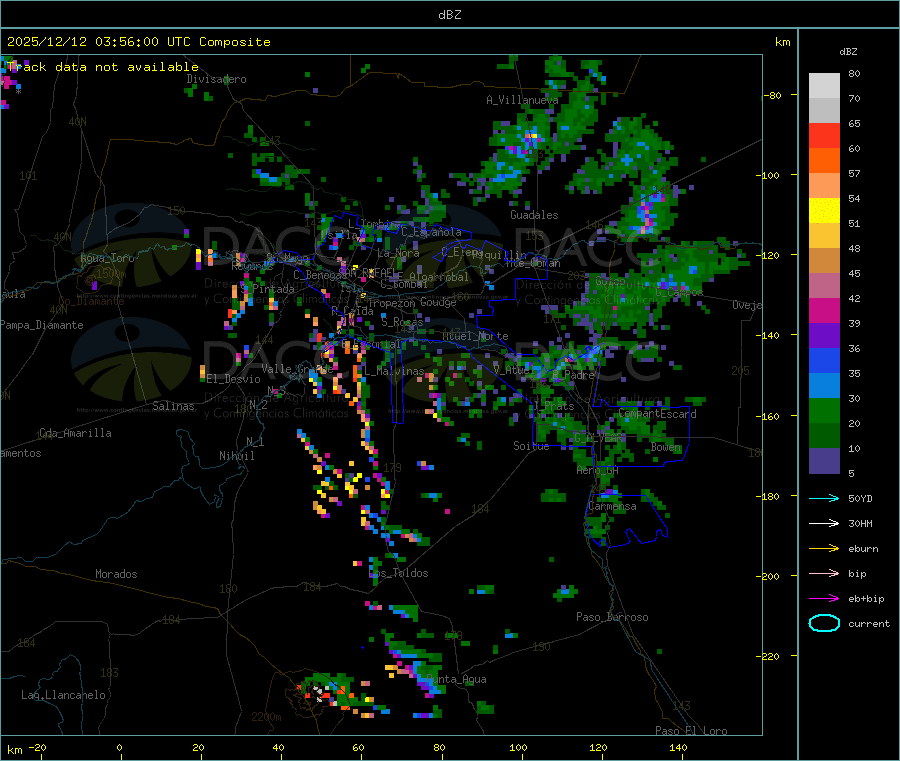The image size is (900, 761).
Task: Pick the orange swatch between 60 and 57 dBZ
Action: pyautogui.click(x=824, y=161)
